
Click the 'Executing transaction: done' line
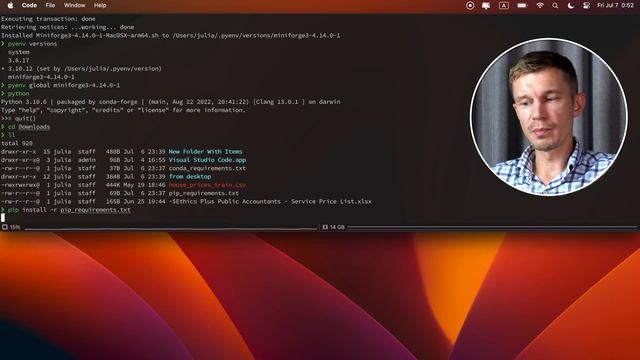point(48,19)
